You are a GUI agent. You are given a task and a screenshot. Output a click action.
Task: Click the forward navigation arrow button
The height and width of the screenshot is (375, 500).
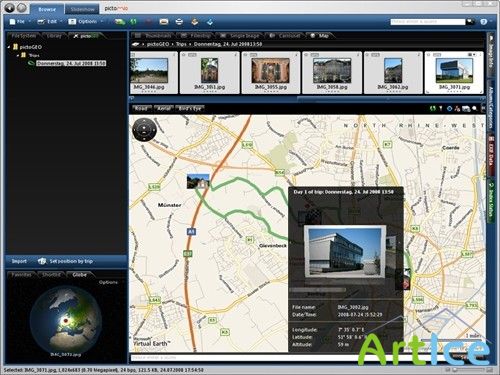[x=22, y=8]
